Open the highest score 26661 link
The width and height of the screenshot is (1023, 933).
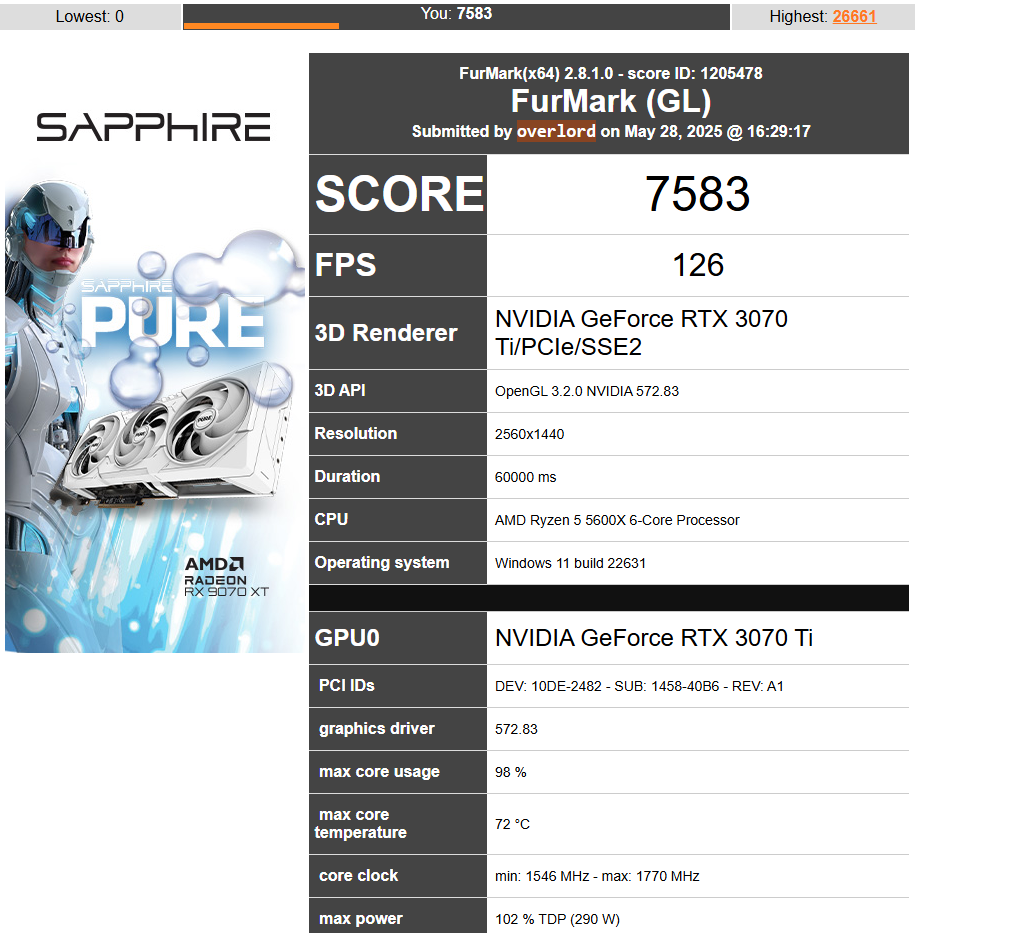(854, 16)
